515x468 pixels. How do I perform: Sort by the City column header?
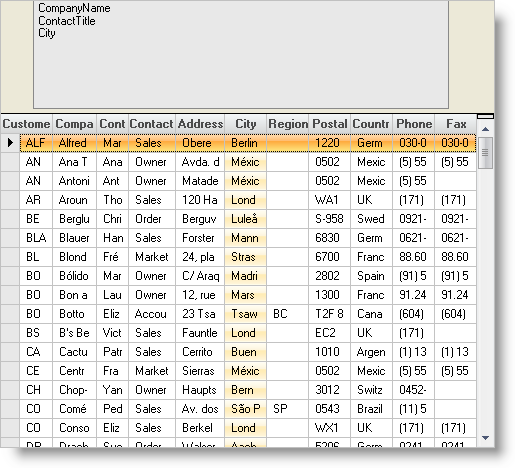pyautogui.click(x=246, y=124)
